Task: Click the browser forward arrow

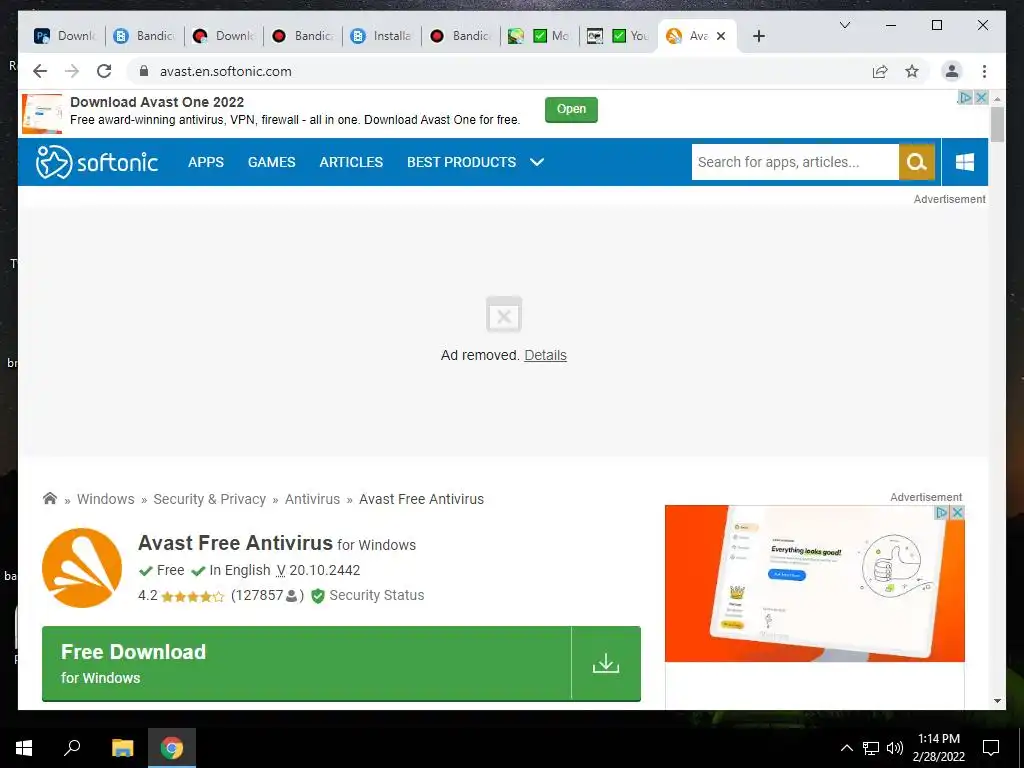Action: 72,71
